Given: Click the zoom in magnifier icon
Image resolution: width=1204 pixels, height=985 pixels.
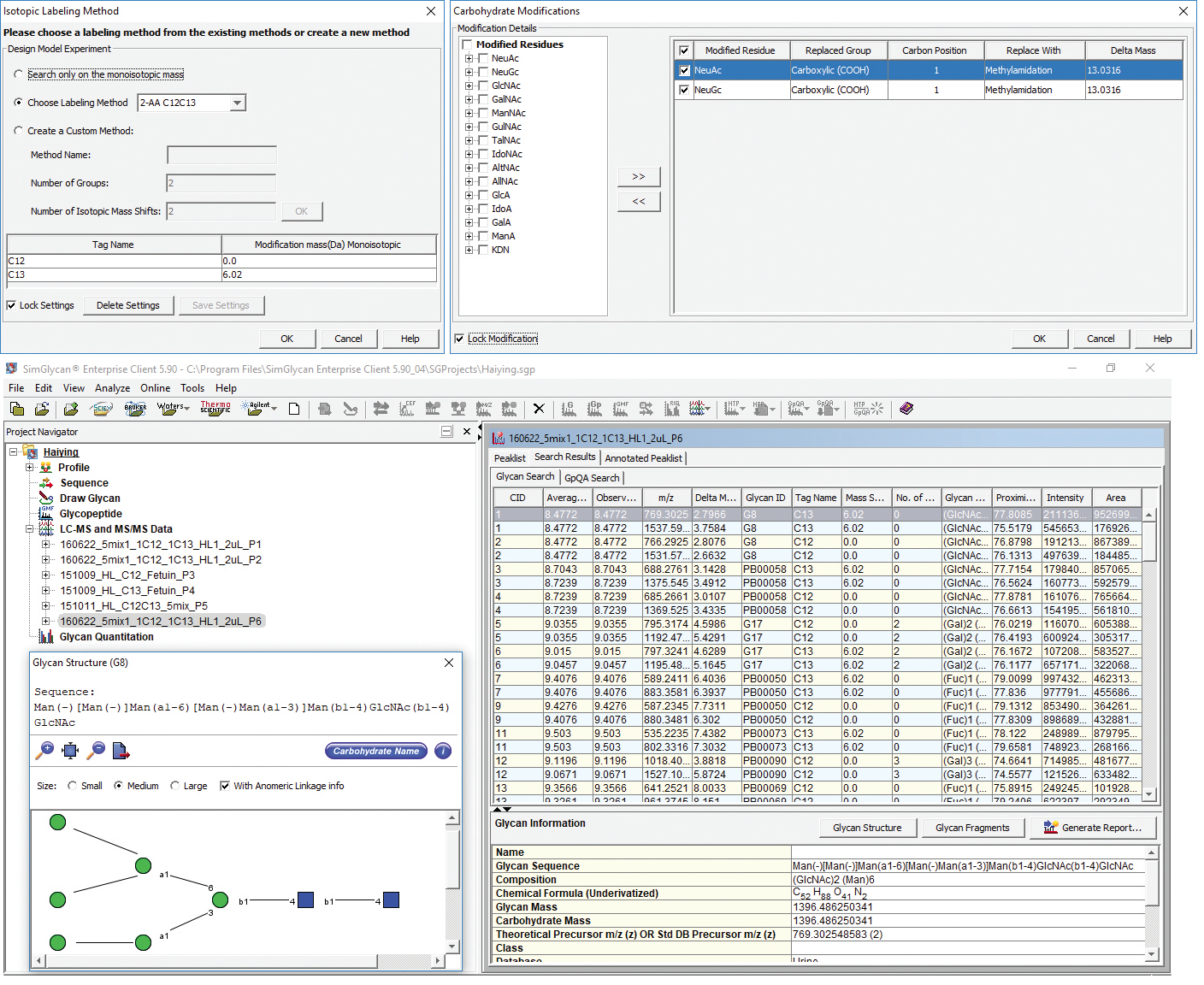Looking at the screenshot, I should (x=44, y=751).
